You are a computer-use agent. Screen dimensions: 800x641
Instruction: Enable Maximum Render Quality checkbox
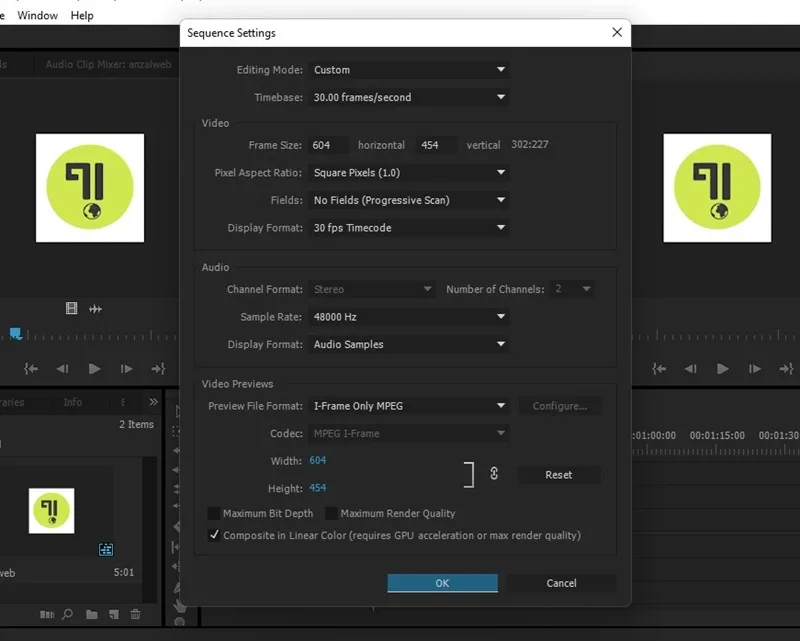pyautogui.click(x=332, y=513)
